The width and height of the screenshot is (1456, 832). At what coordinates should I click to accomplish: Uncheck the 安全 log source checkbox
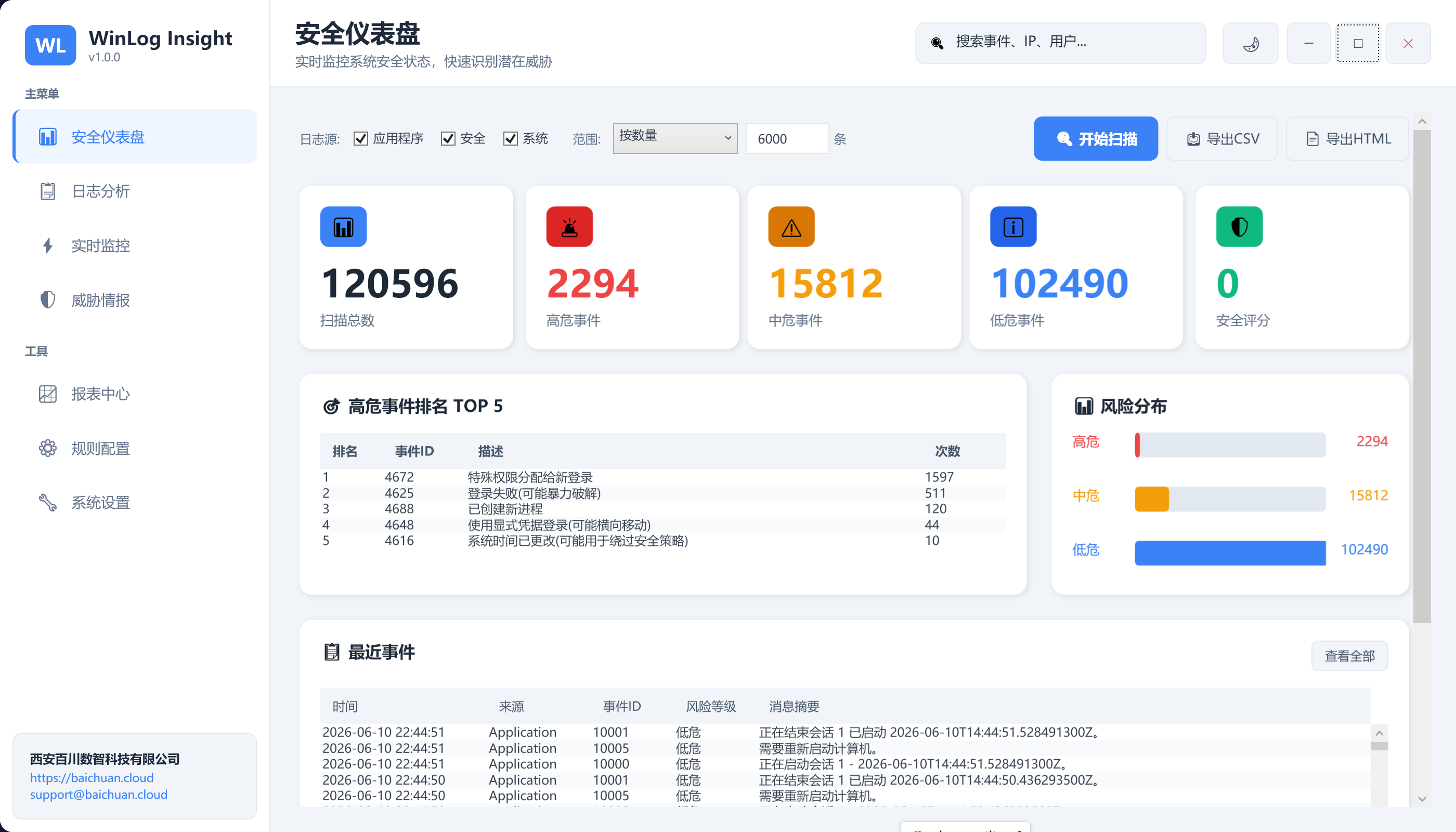pos(448,138)
